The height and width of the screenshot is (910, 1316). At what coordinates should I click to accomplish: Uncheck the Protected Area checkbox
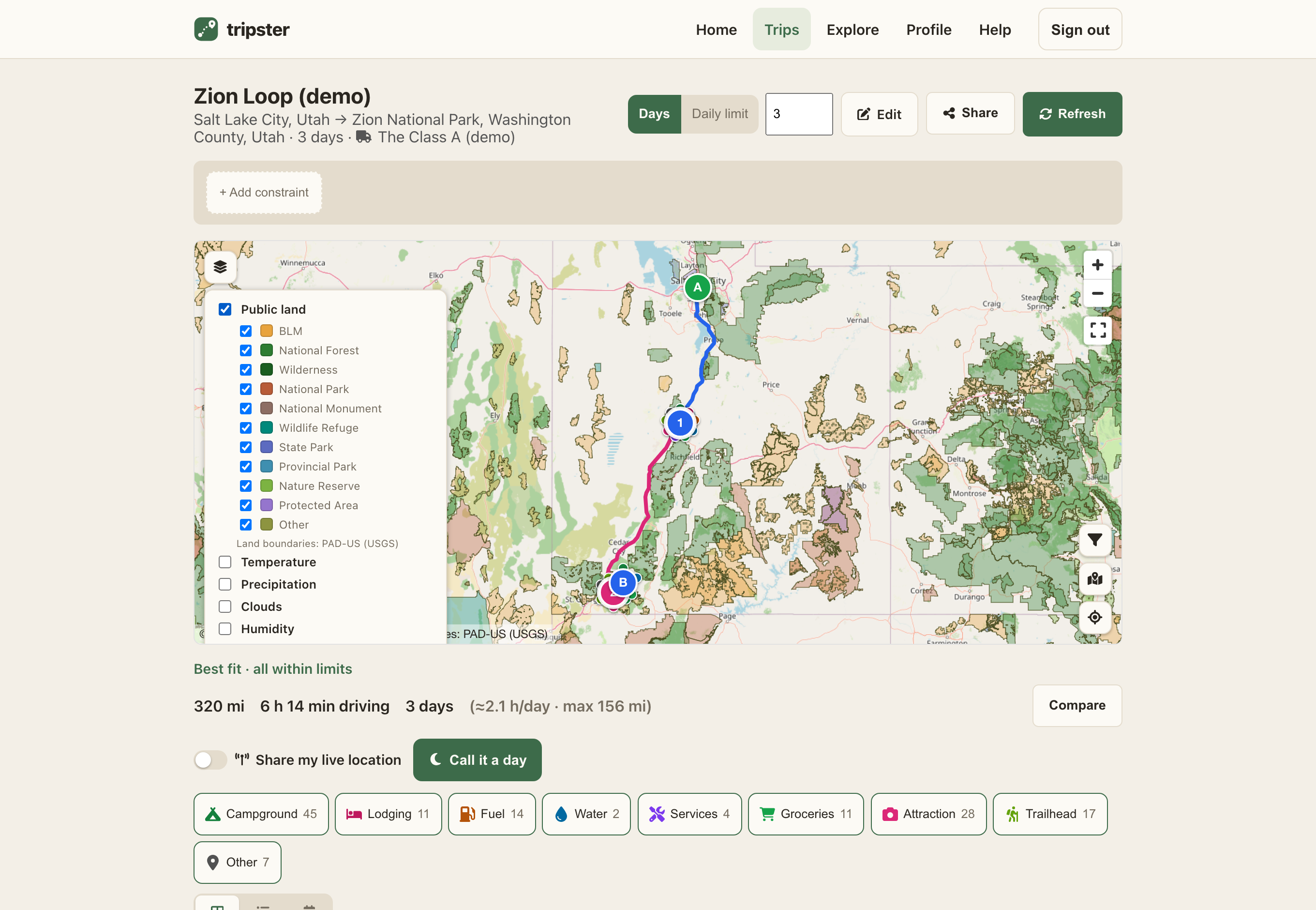[246, 505]
